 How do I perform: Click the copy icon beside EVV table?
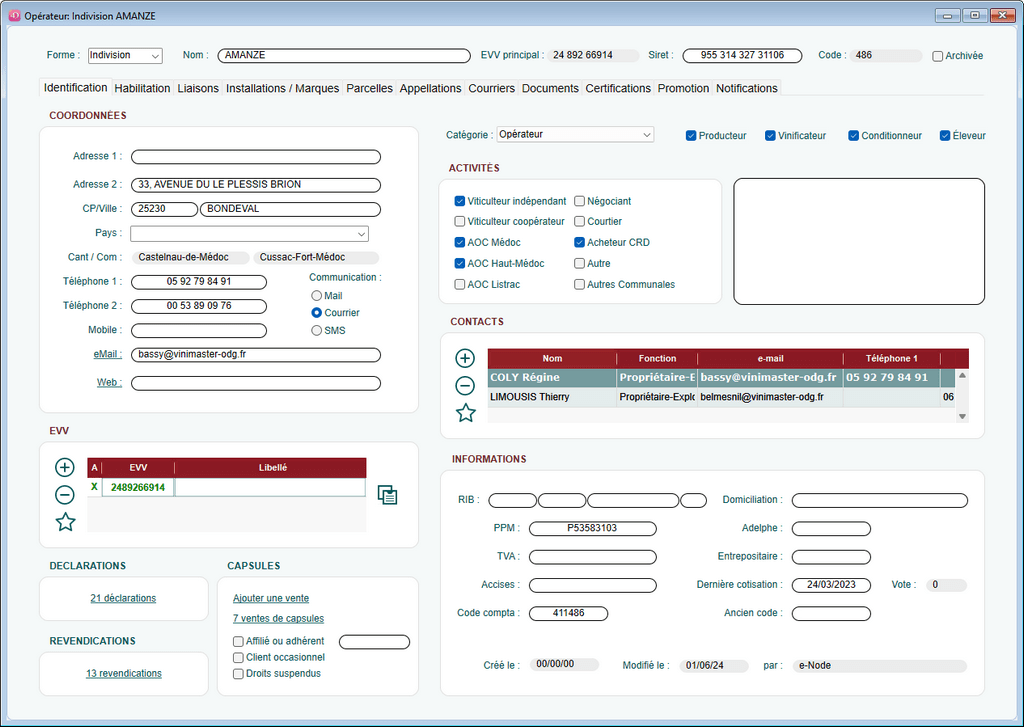[387, 495]
